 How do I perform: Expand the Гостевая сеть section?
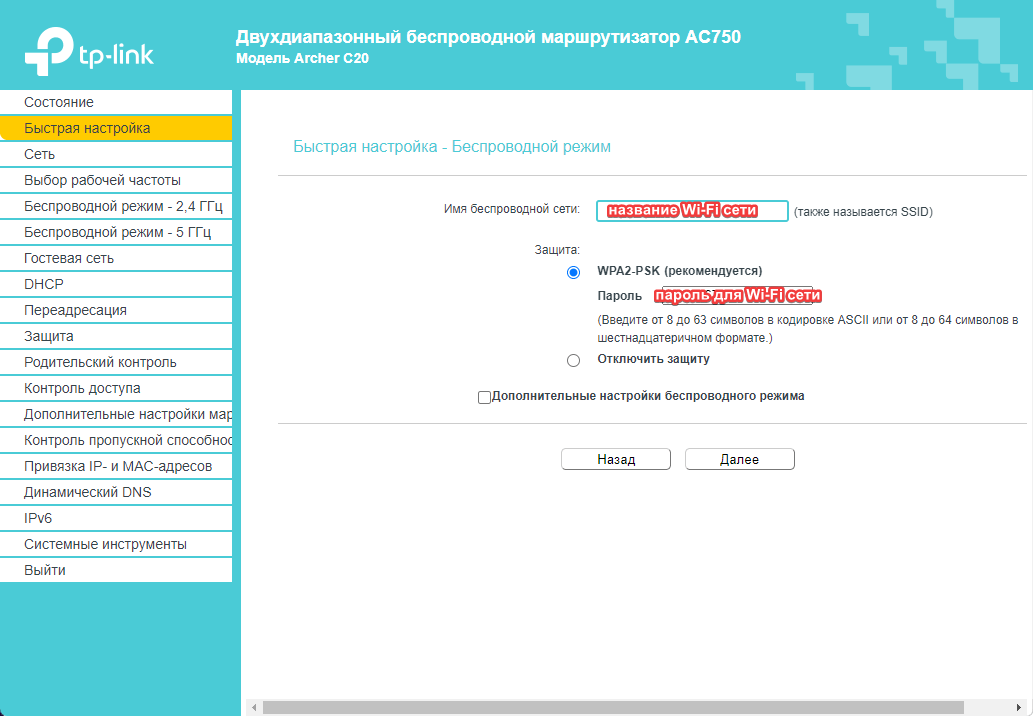point(69,258)
